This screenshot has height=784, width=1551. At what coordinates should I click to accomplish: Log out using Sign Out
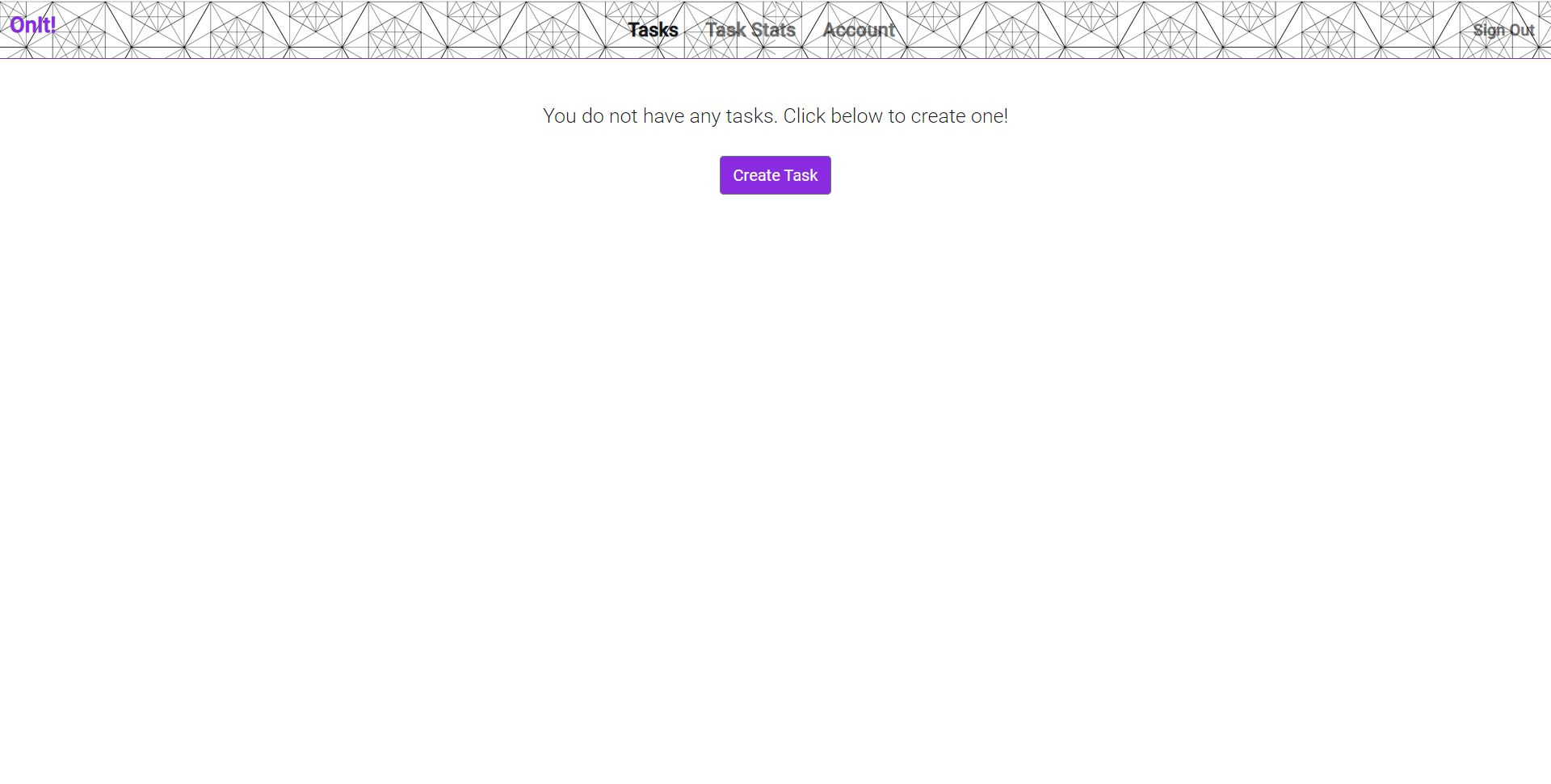(1503, 30)
